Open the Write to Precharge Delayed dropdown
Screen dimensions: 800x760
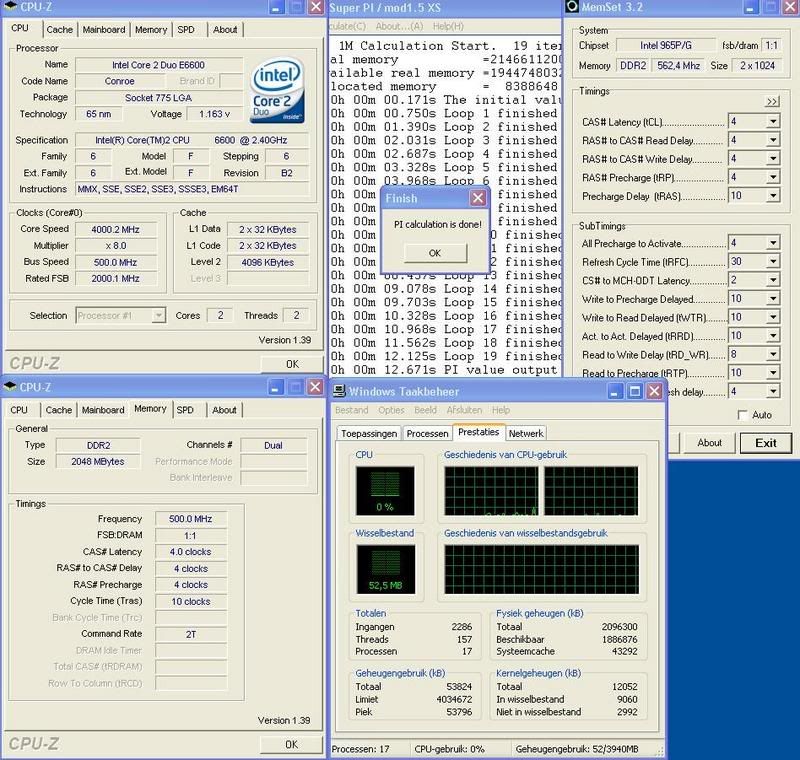773,298
